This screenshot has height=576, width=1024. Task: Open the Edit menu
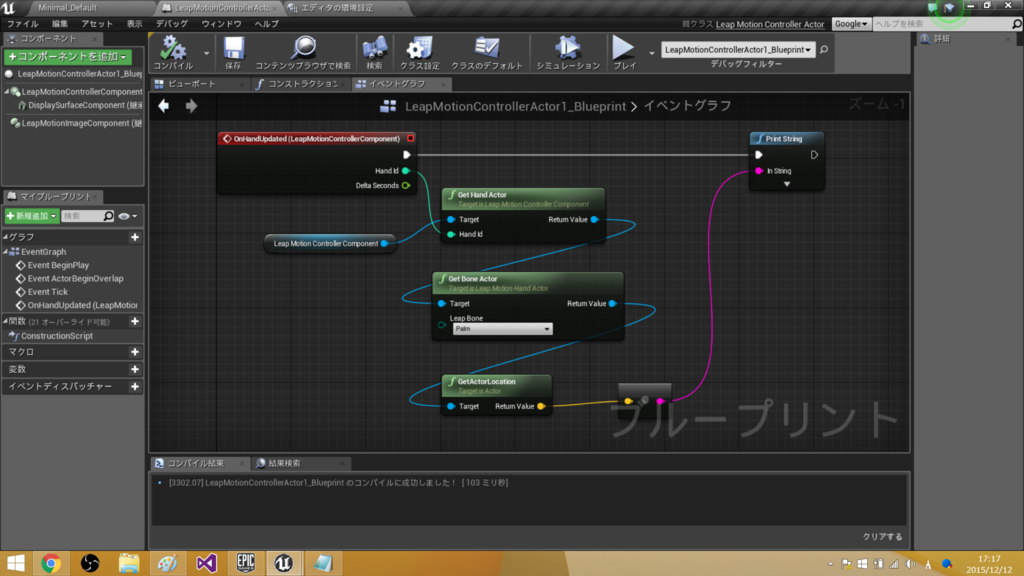click(60, 24)
